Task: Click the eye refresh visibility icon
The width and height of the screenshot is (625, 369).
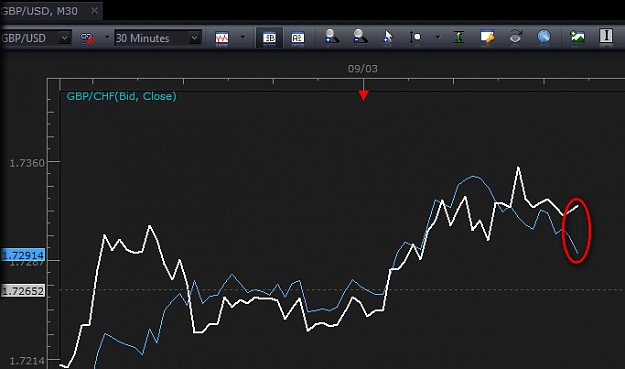Action: click(515, 37)
